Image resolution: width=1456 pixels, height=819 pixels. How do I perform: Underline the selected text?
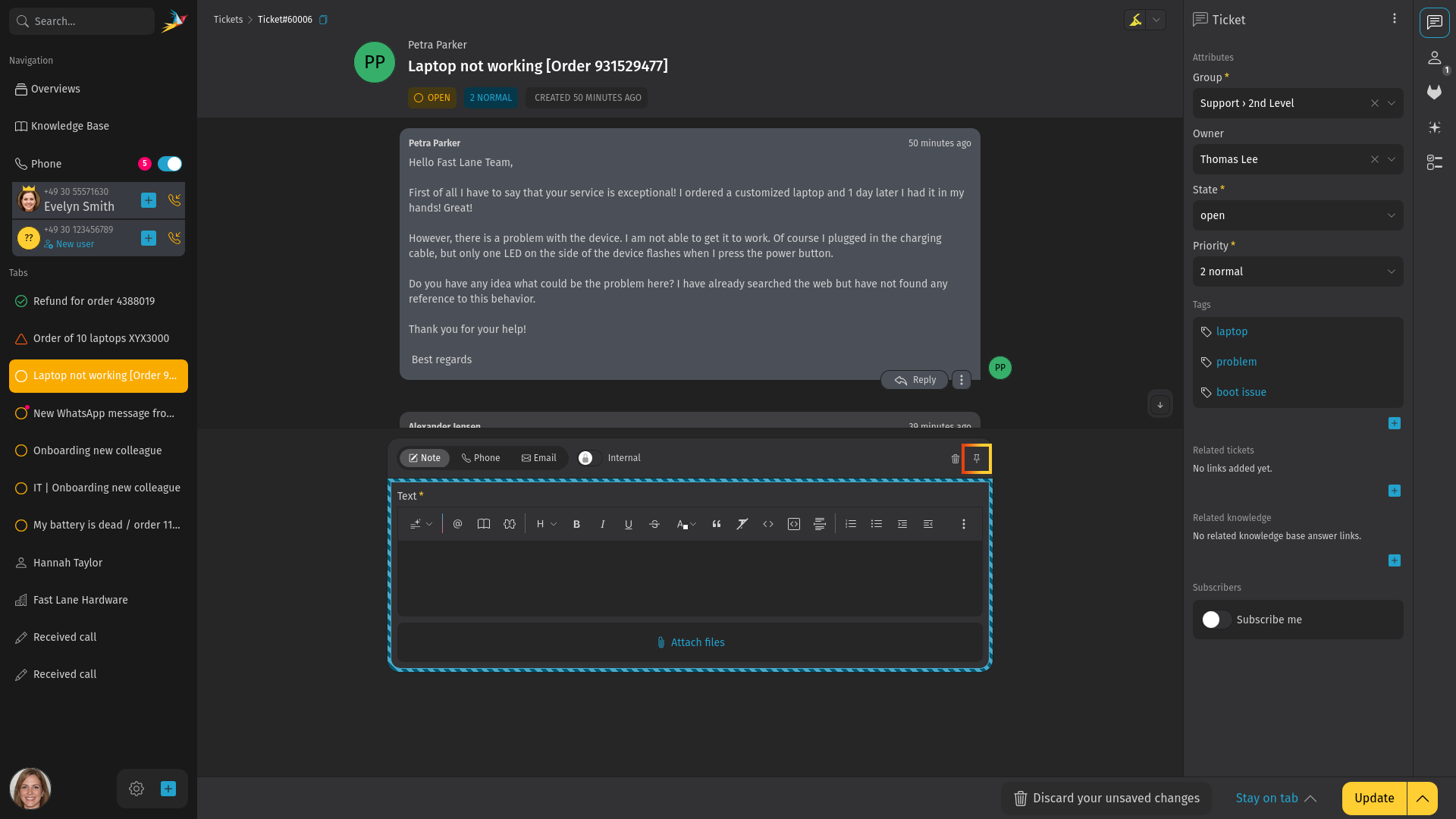(x=628, y=524)
